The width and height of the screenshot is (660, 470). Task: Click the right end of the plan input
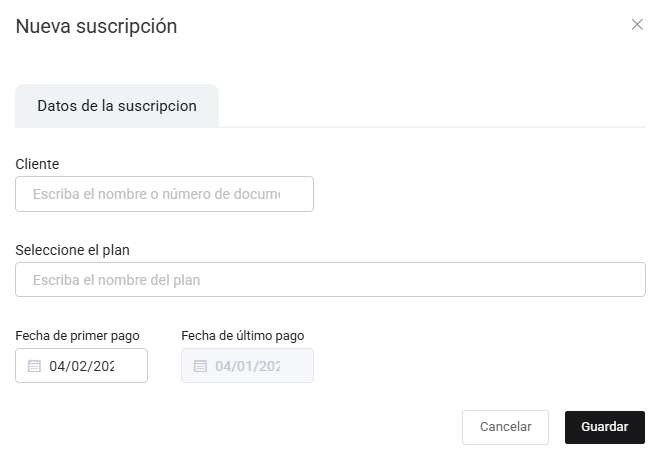click(x=625, y=280)
